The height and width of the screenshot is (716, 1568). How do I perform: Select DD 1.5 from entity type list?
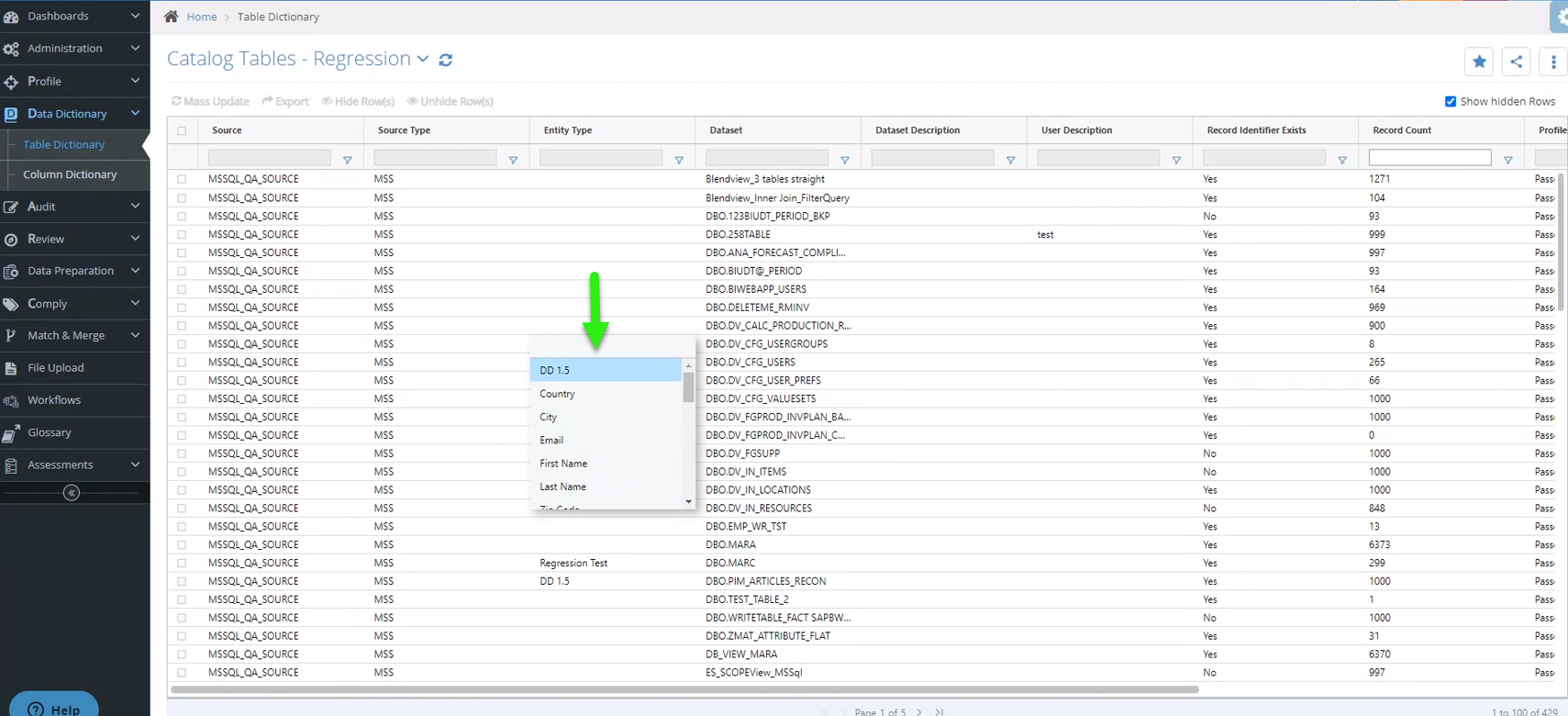tap(606, 370)
